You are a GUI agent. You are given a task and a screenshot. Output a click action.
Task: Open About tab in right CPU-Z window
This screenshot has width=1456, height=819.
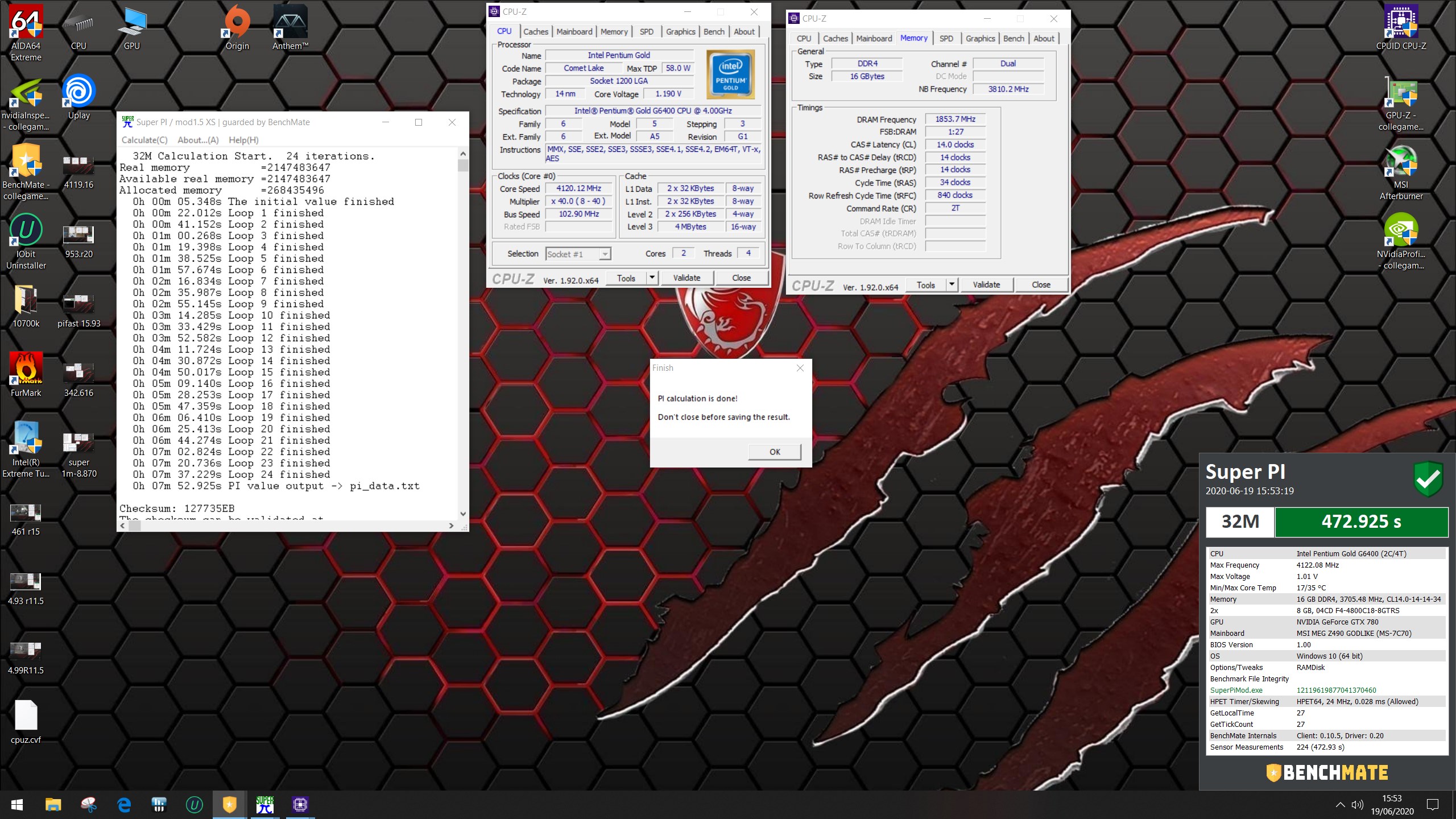[x=1044, y=39]
